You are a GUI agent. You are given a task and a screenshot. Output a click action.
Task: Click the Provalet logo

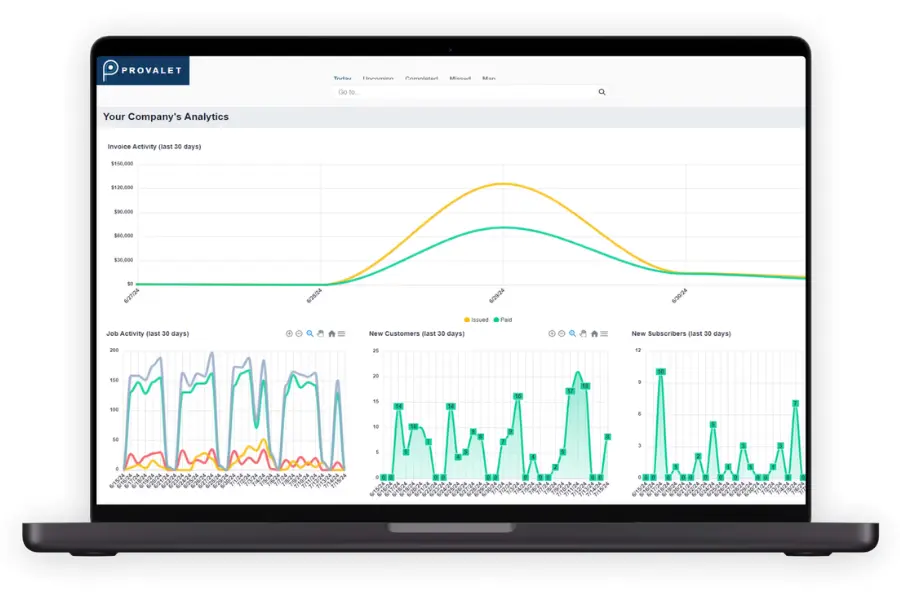pos(143,70)
